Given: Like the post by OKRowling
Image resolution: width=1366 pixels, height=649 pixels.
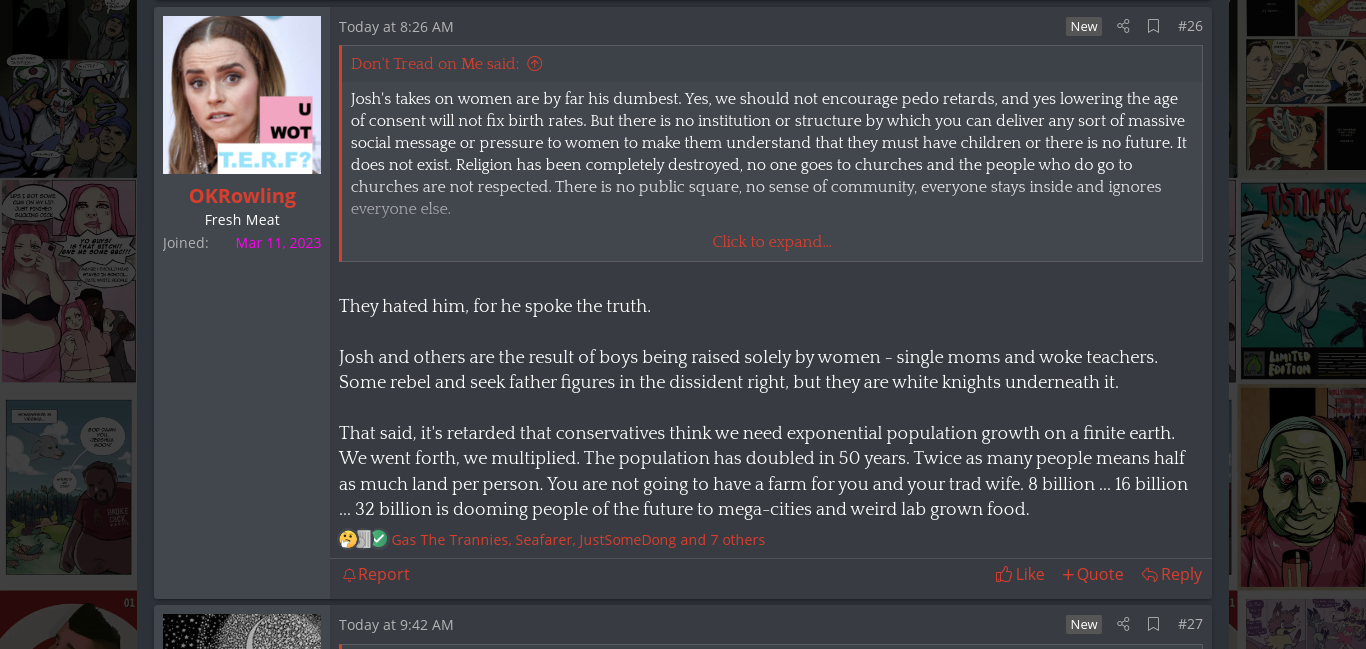Looking at the screenshot, I should click(x=1020, y=574).
